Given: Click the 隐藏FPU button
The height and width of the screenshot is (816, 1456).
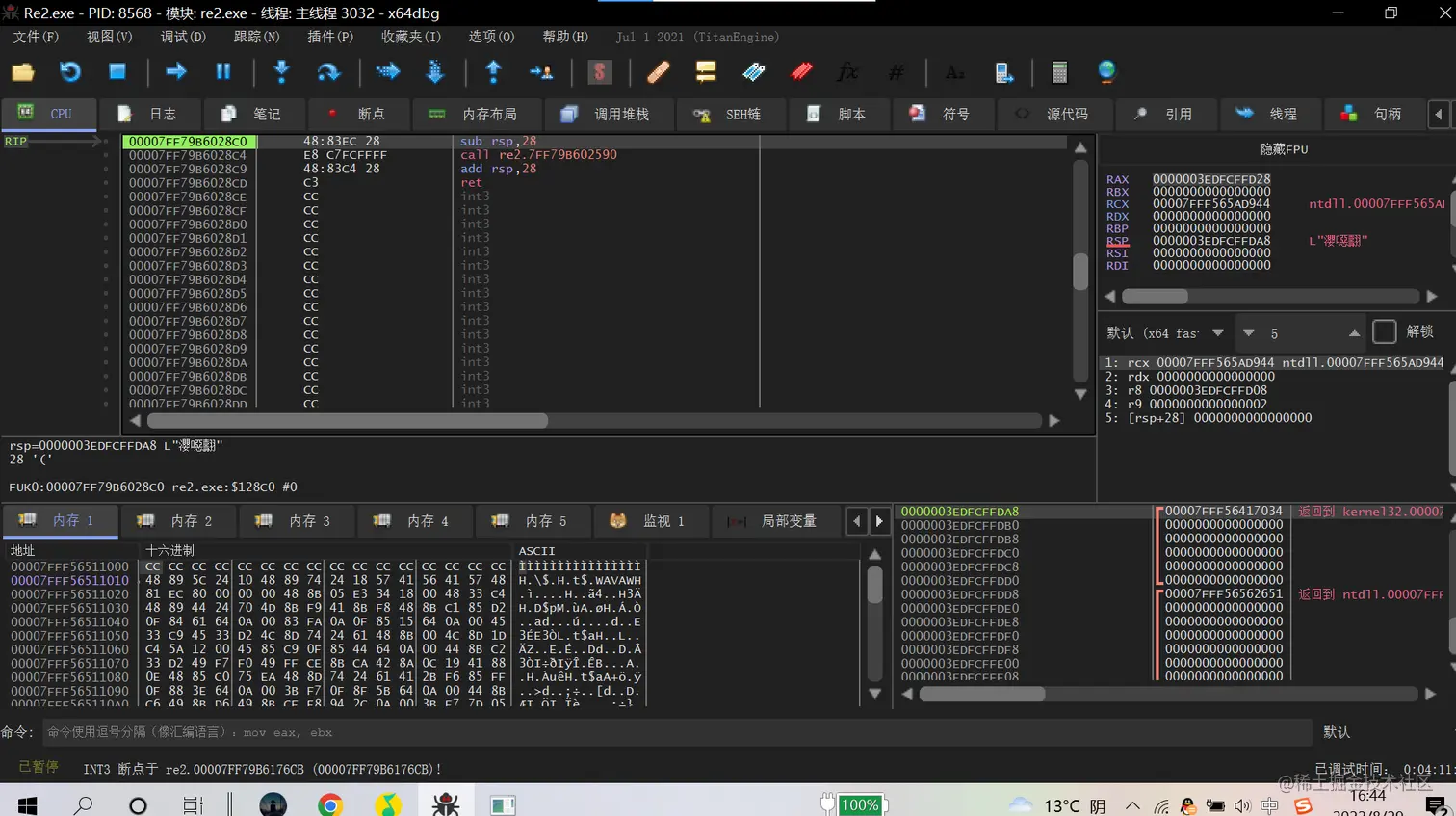Looking at the screenshot, I should coord(1285,149).
